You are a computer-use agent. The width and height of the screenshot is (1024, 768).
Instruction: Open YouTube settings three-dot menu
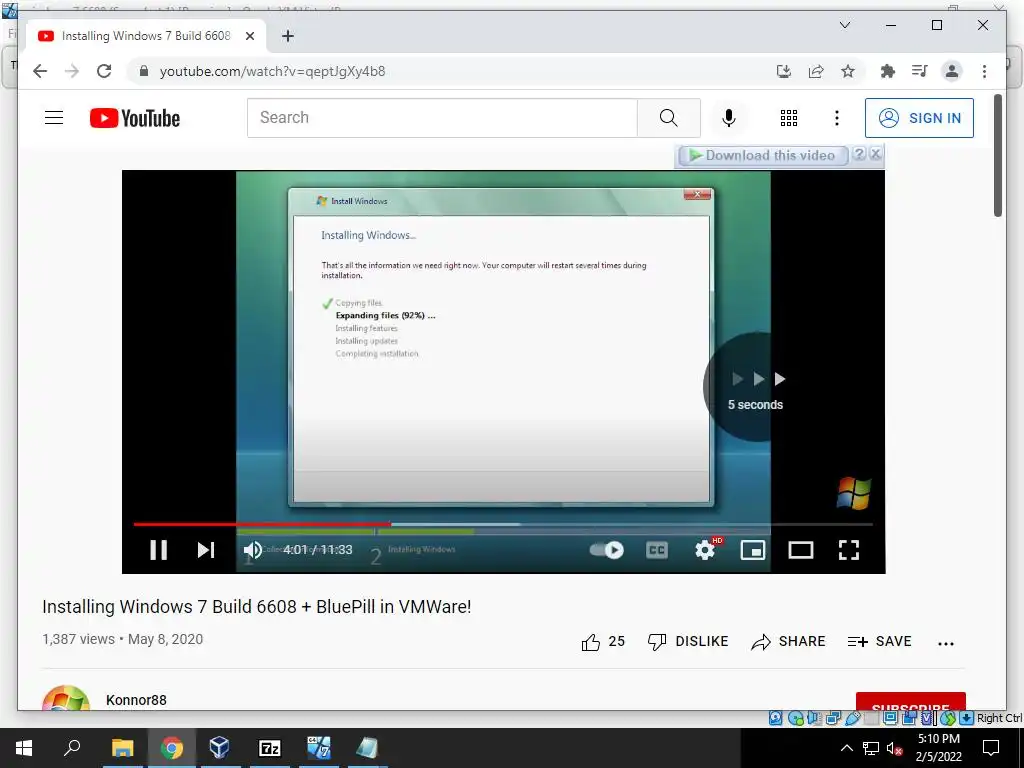click(x=837, y=118)
